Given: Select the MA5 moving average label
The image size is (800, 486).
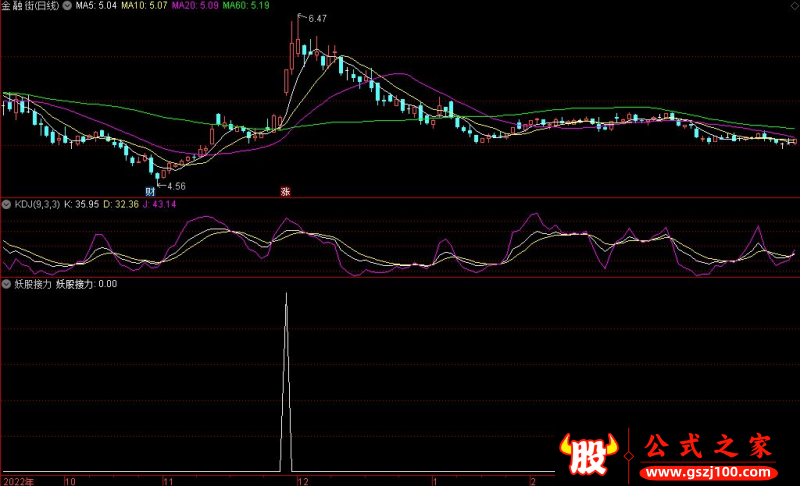Looking at the screenshot, I should [x=97, y=6].
